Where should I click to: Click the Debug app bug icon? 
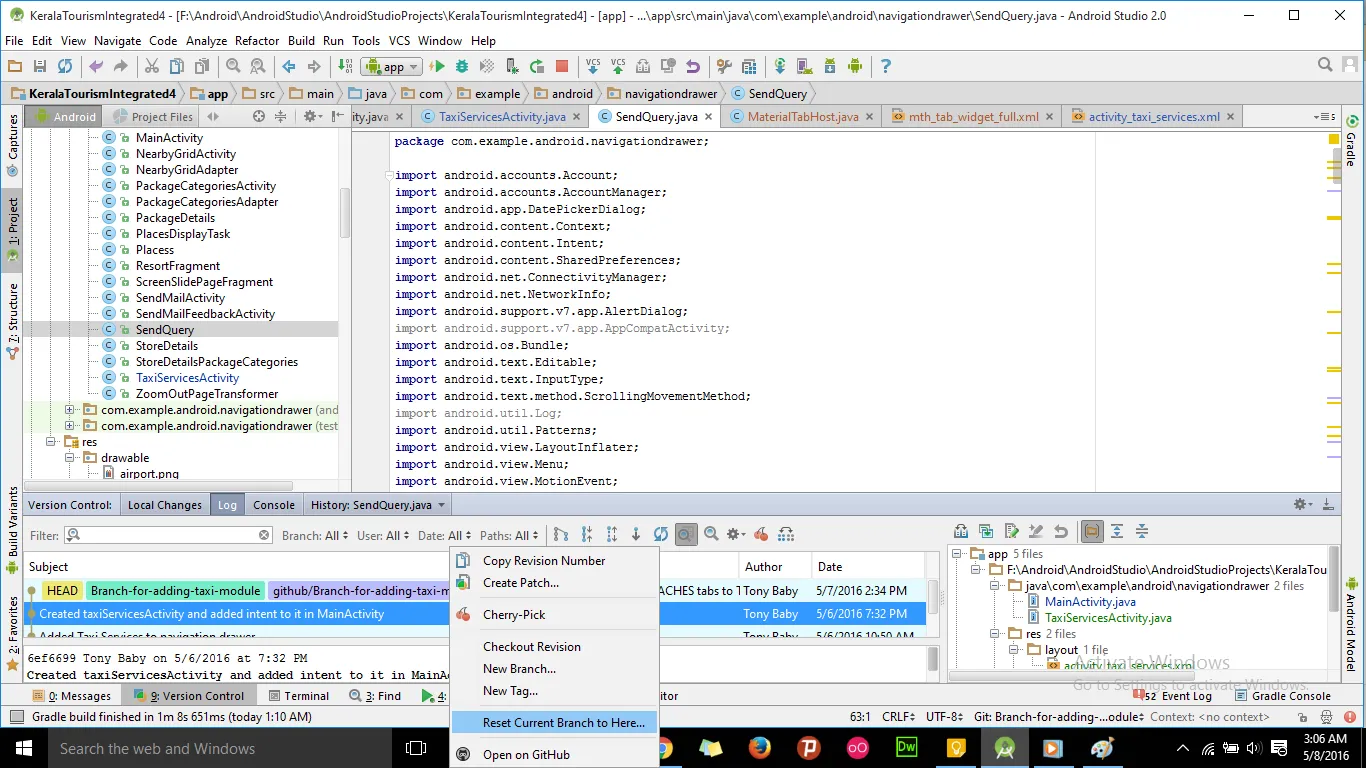462,67
